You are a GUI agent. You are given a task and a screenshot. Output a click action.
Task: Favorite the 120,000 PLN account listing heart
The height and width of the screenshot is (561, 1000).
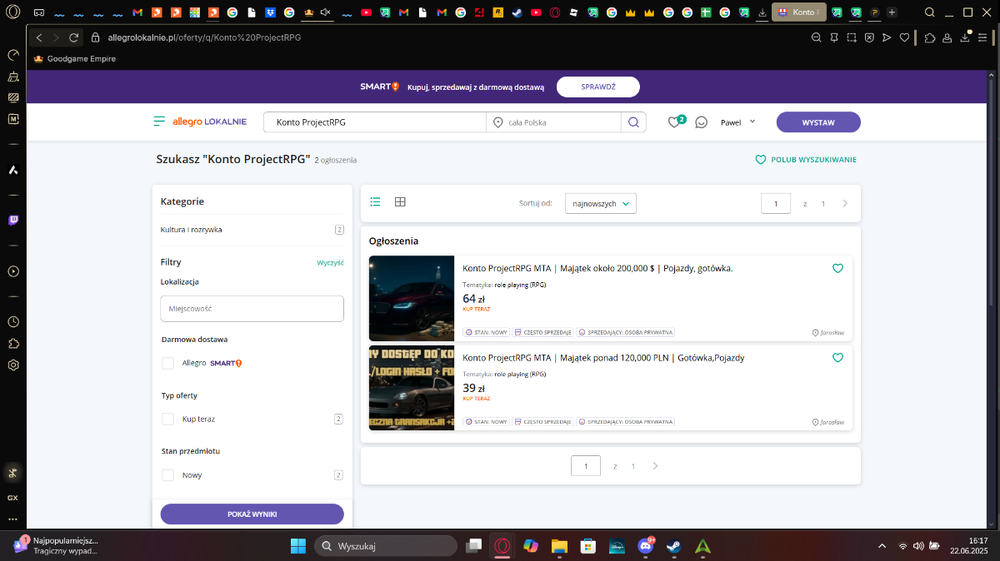click(x=837, y=358)
